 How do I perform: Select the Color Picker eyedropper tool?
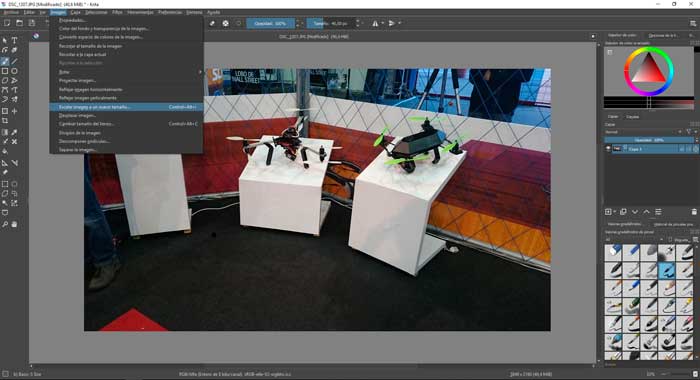tap(14, 132)
